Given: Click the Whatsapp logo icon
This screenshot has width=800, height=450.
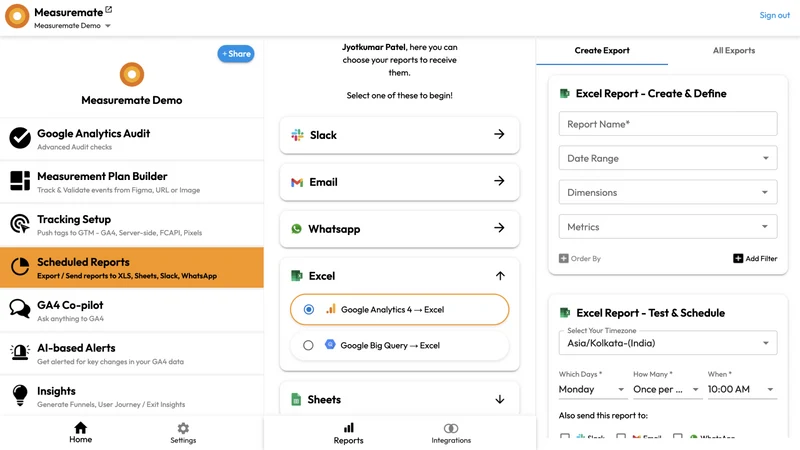Looking at the screenshot, I should click(296, 229).
